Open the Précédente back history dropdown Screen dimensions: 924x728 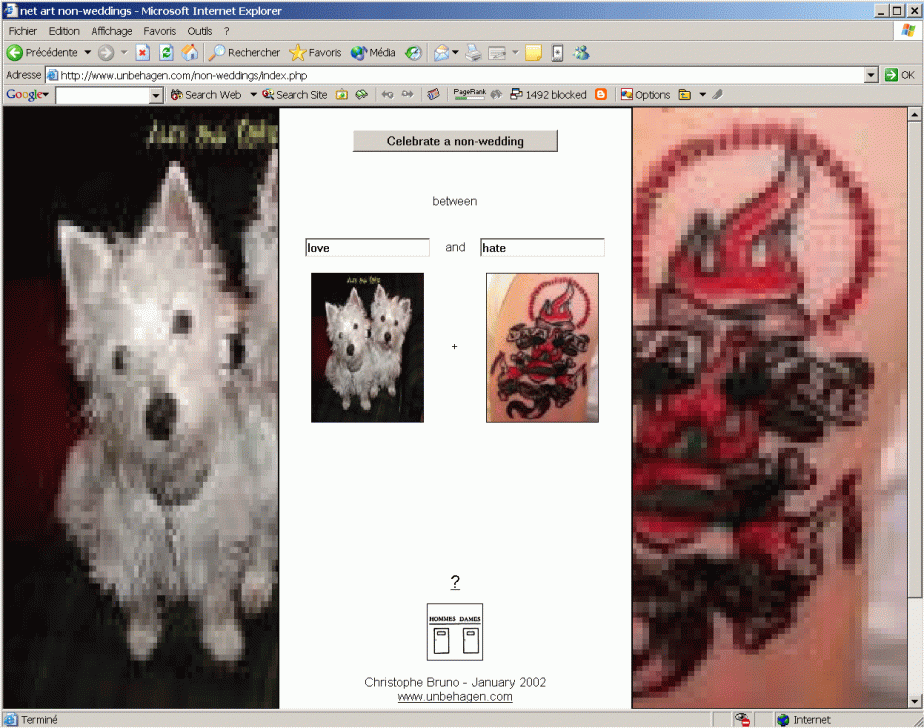point(87,53)
